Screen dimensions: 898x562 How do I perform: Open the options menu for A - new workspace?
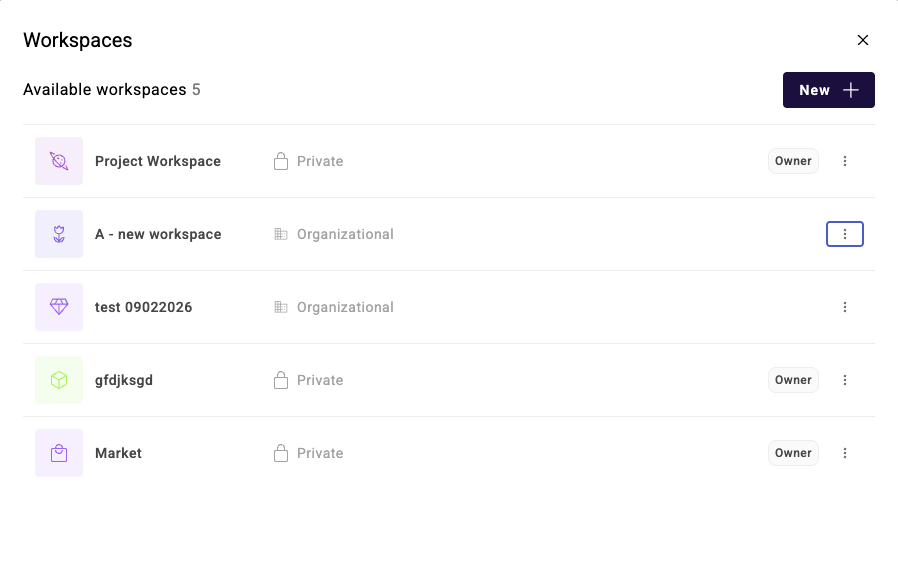(845, 234)
